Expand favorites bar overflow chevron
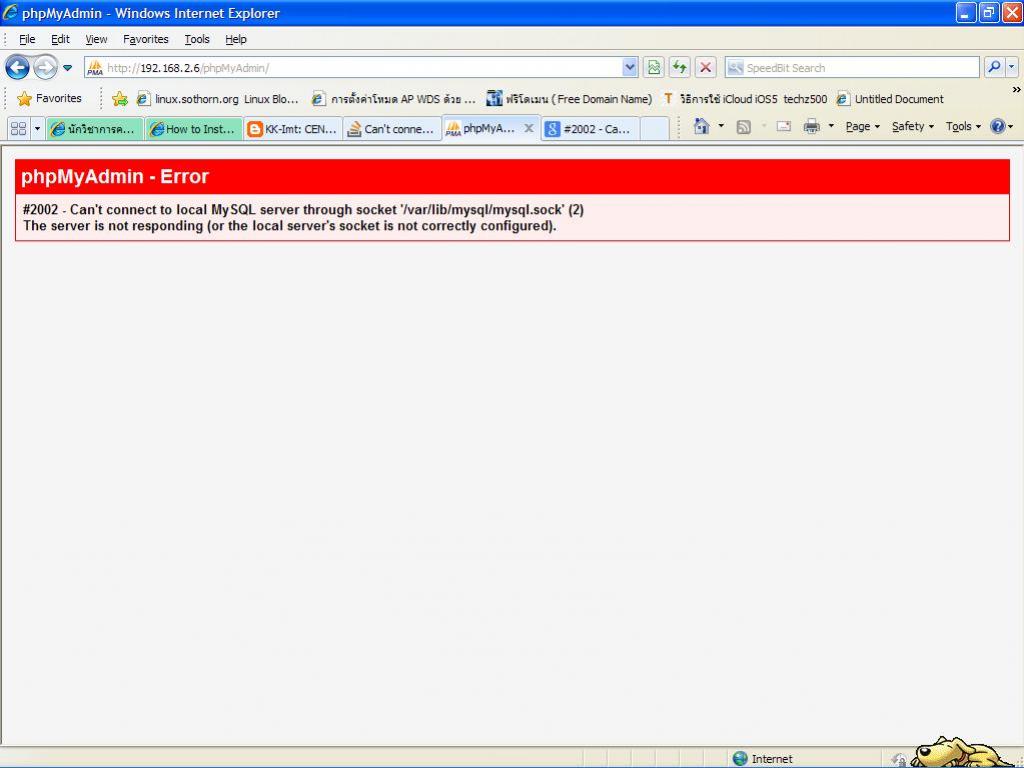The width and height of the screenshot is (1024, 768). (1016, 89)
